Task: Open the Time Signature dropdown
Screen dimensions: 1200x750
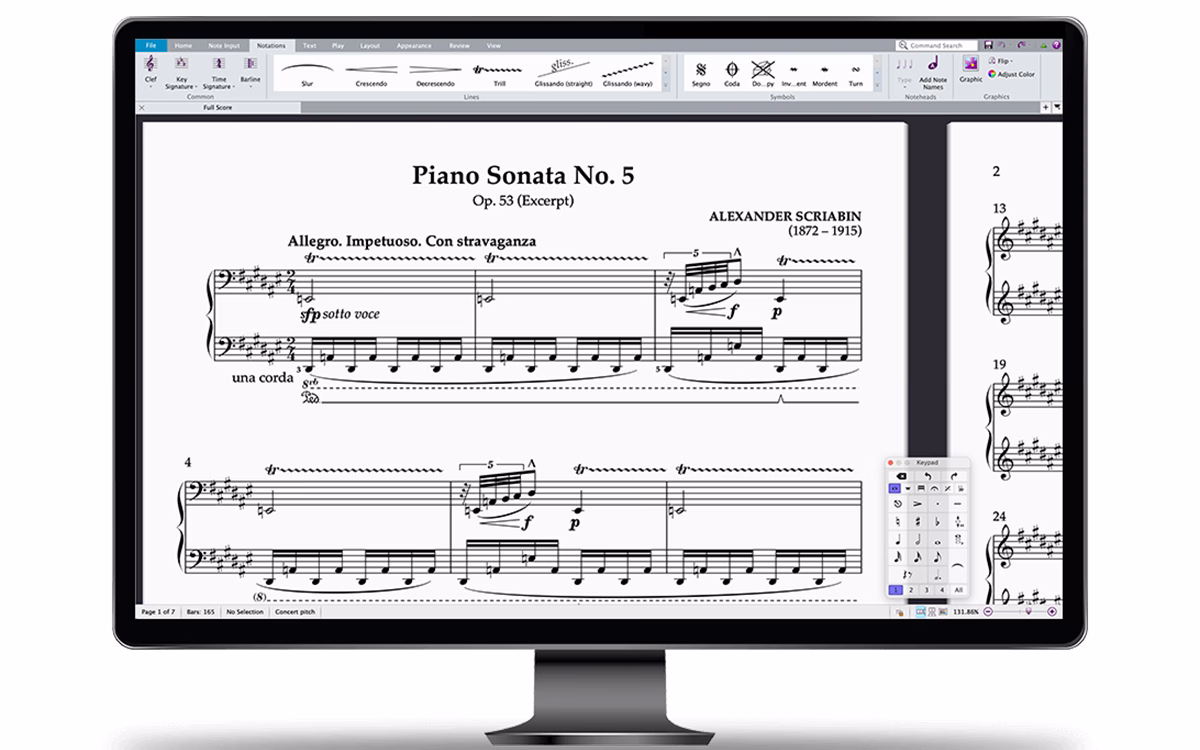Action: point(219,72)
